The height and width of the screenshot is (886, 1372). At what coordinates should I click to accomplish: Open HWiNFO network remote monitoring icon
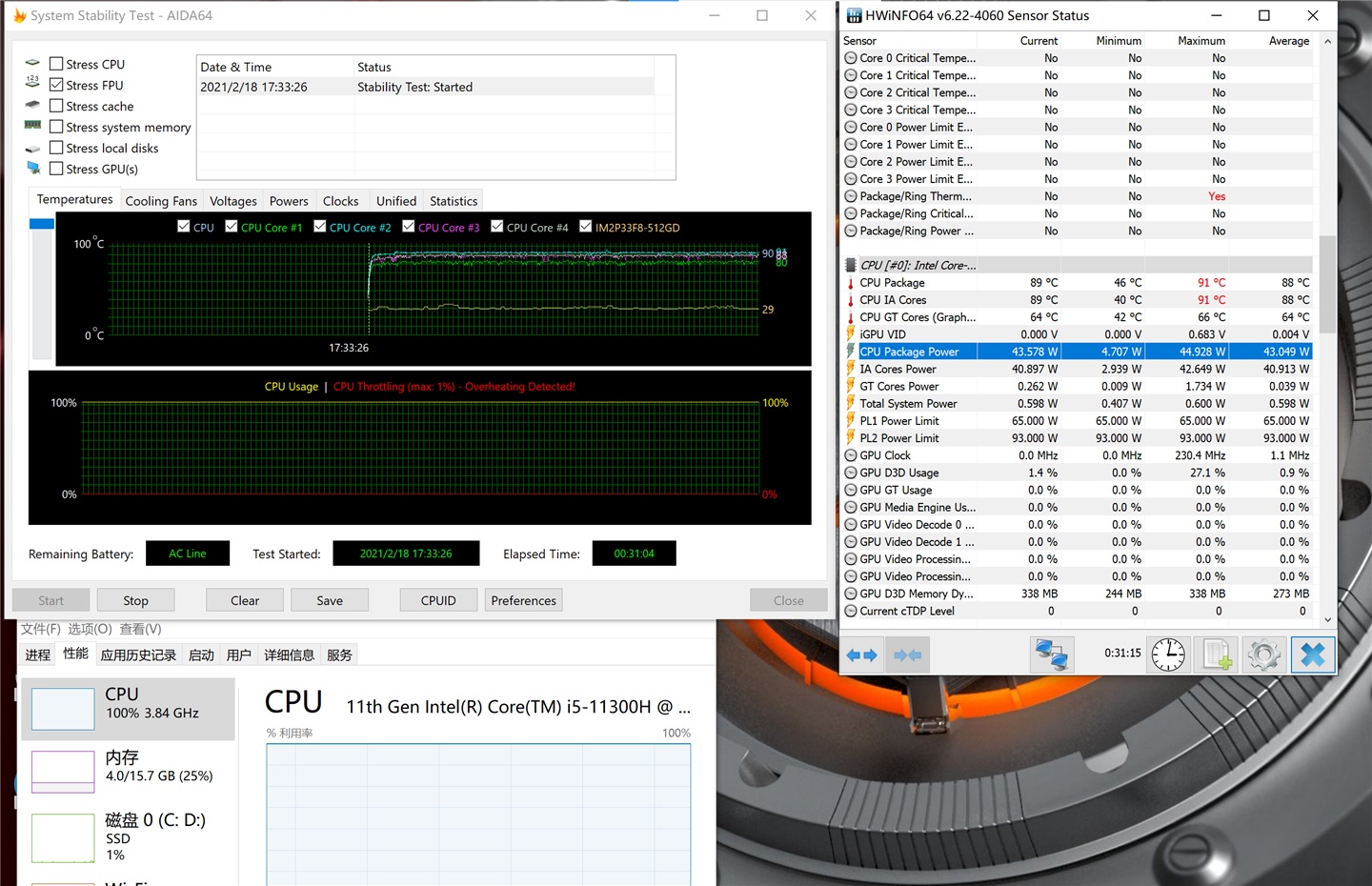1051,655
